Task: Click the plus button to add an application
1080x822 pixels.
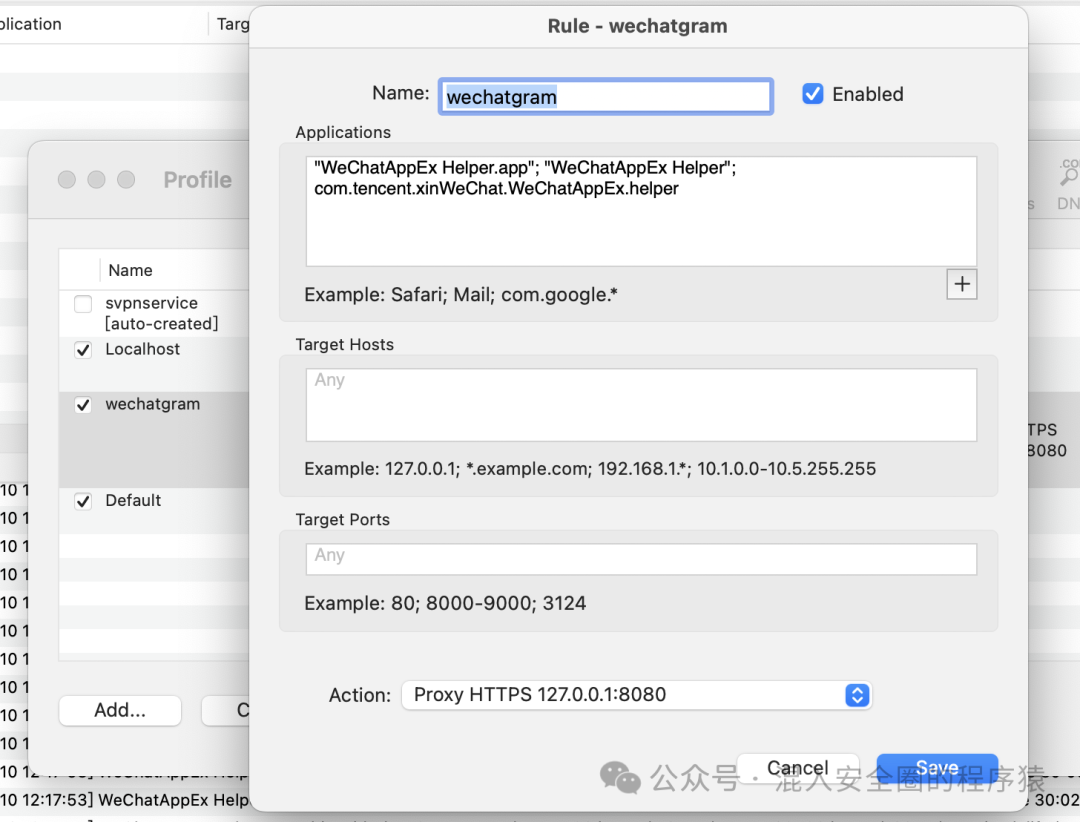Action: coord(962,284)
